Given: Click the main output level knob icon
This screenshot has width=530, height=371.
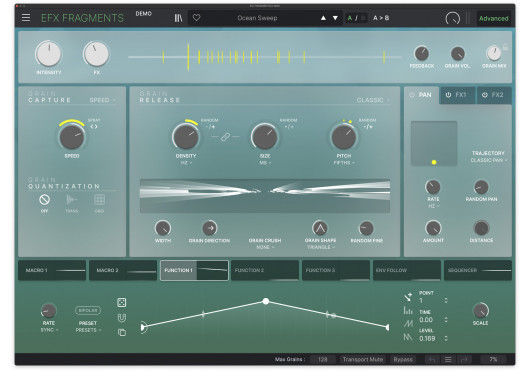Looking at the screenshot, I should 453,18.
